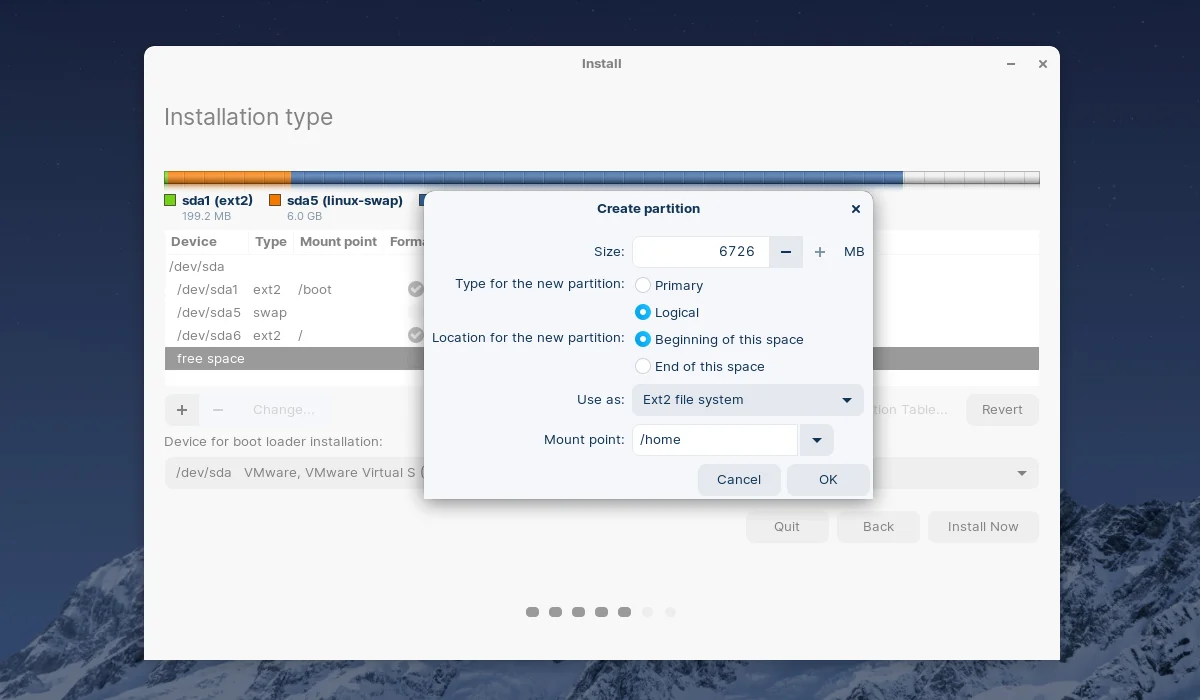Minimize the Install window
Image resolution: width=1200 pixels, height=700 pixels.
pos(1012,64)
